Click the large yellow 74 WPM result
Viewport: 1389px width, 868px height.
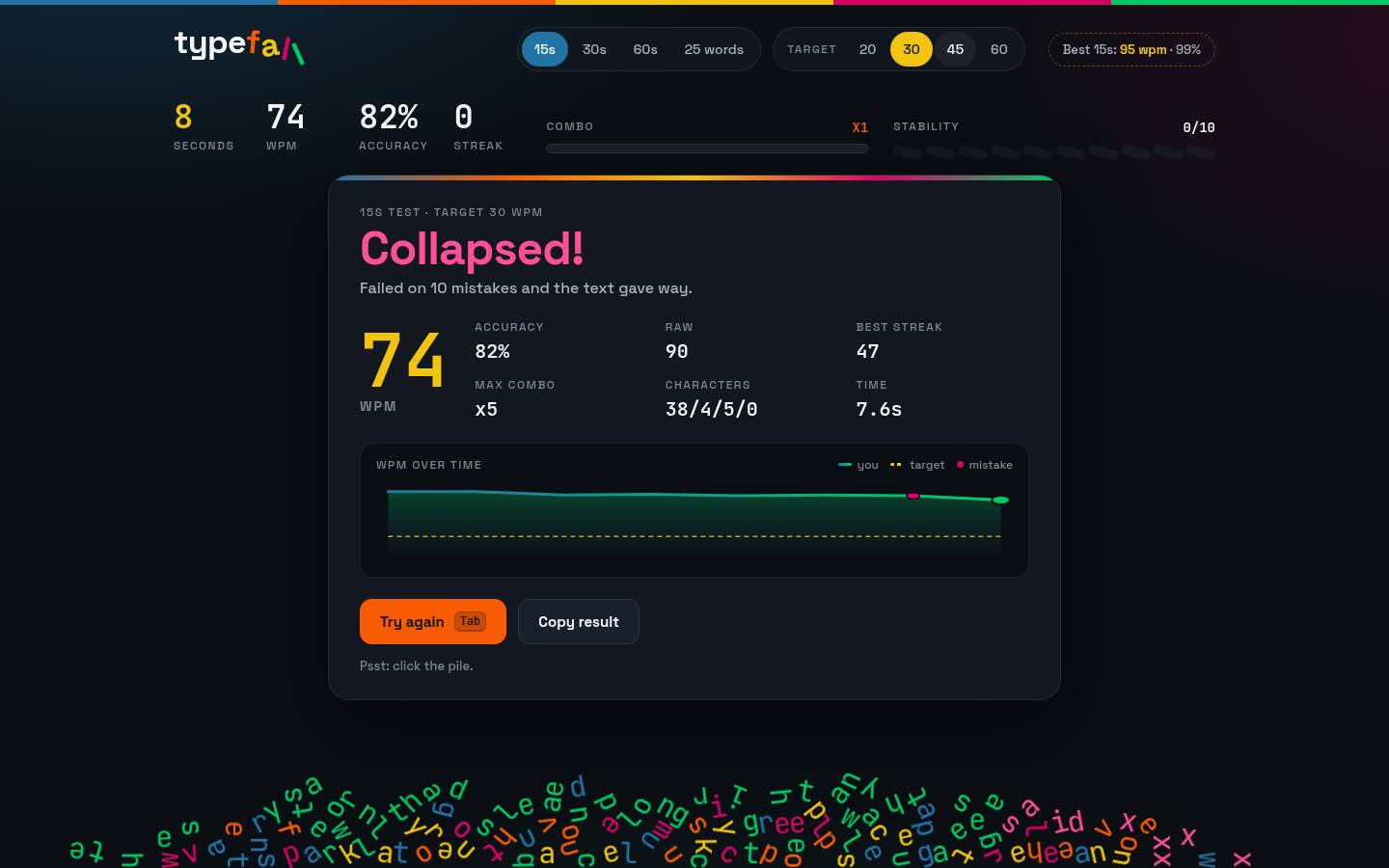click(403, 360)
